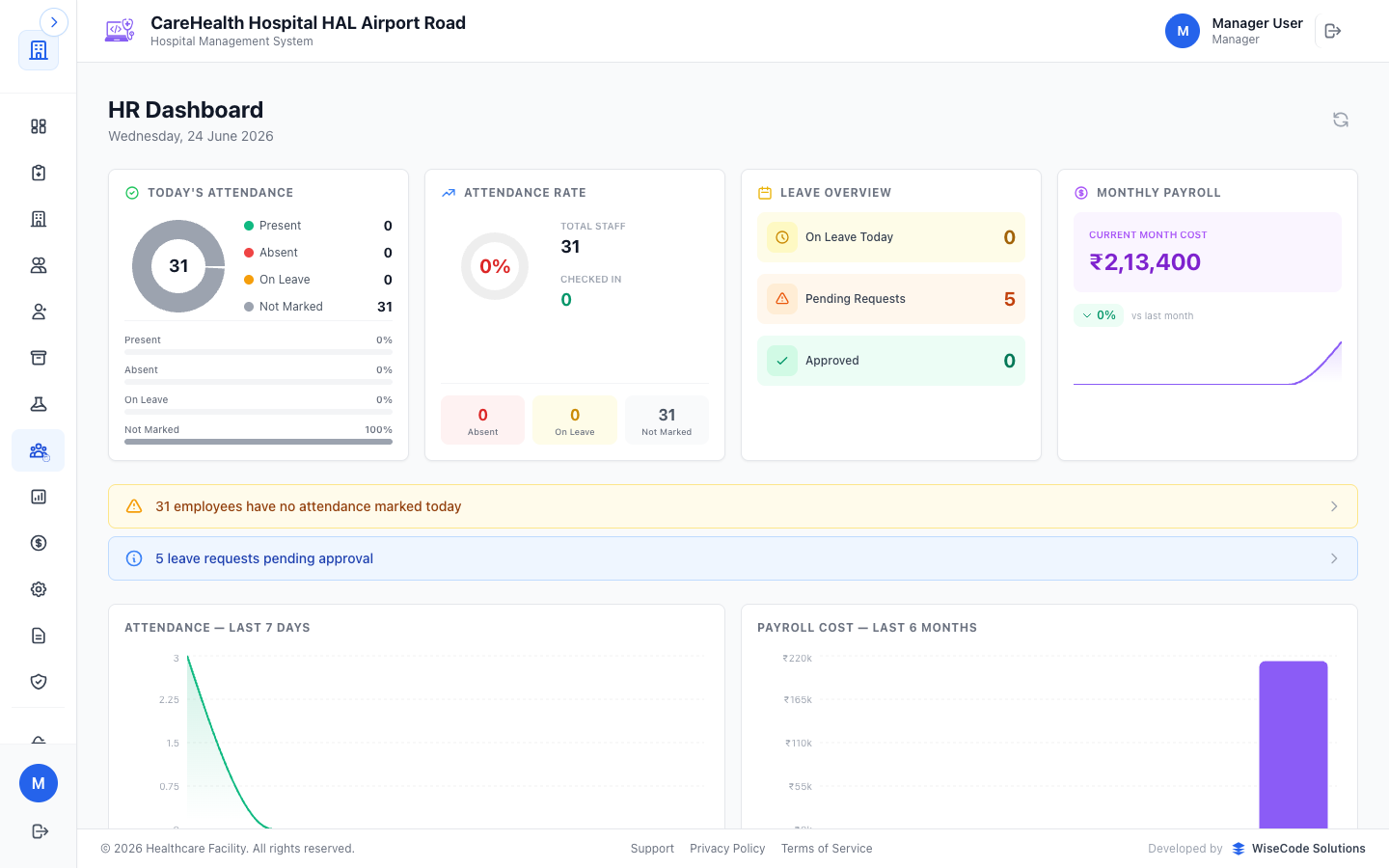This screenshot has width=1389, height=868.
Task: Click the Total Staff value 31
Action: click(x=570, y=247)
